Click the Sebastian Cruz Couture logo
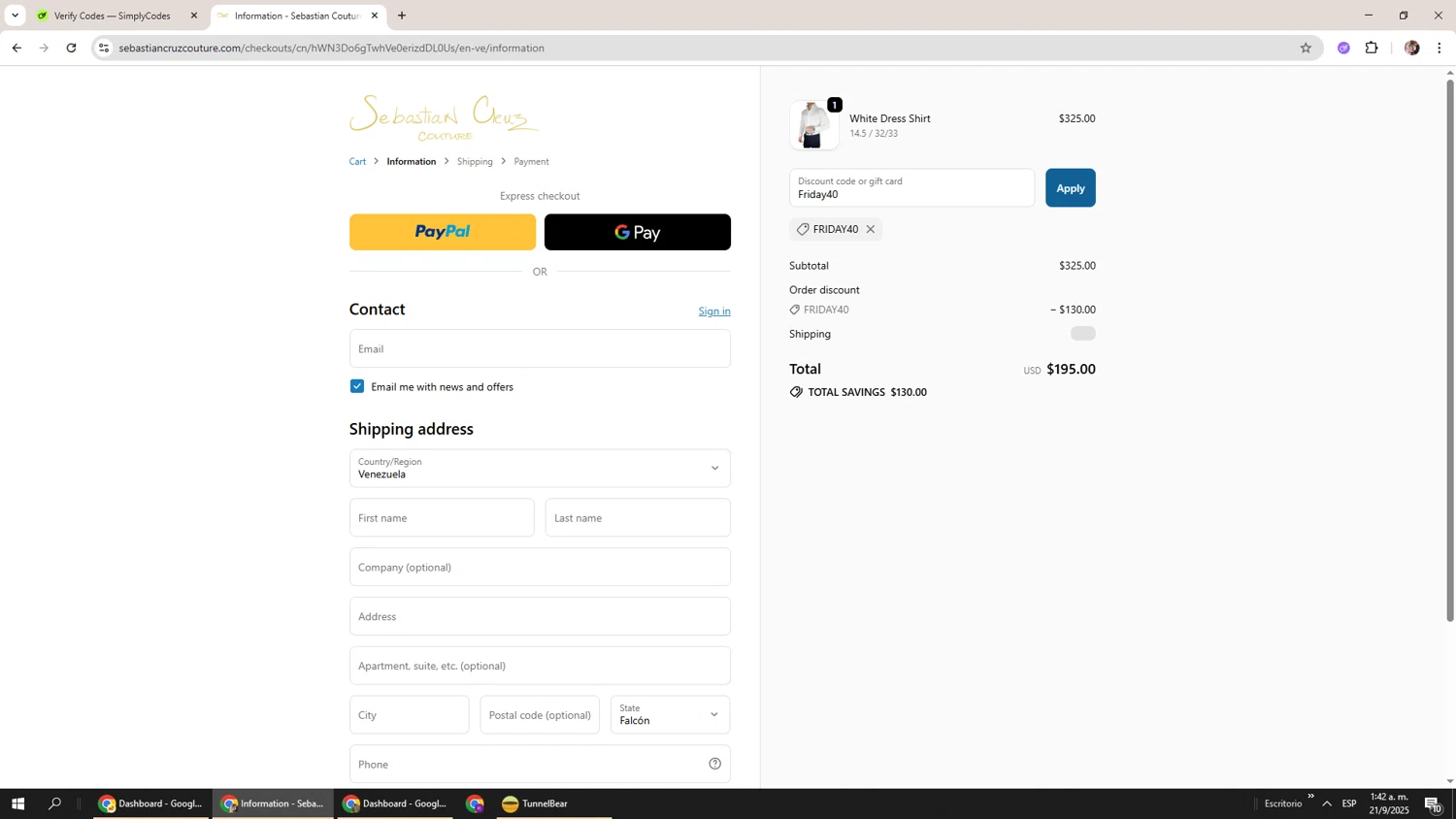The width and height of the screenshot is (1456, 819). click(x=444, y=118)
